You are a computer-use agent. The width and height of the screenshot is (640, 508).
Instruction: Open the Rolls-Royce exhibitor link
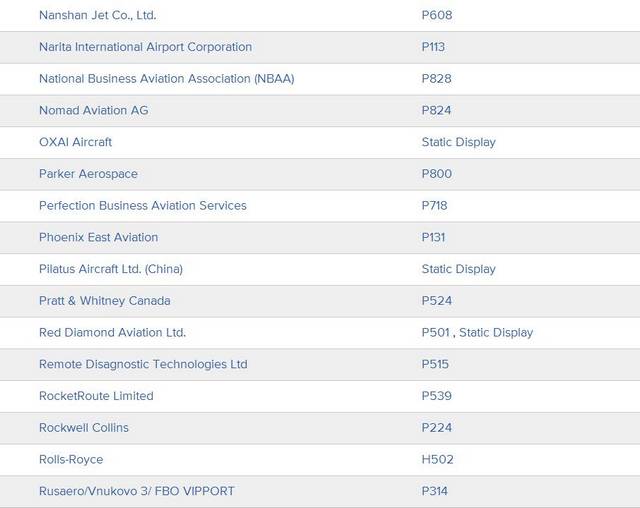70,460
